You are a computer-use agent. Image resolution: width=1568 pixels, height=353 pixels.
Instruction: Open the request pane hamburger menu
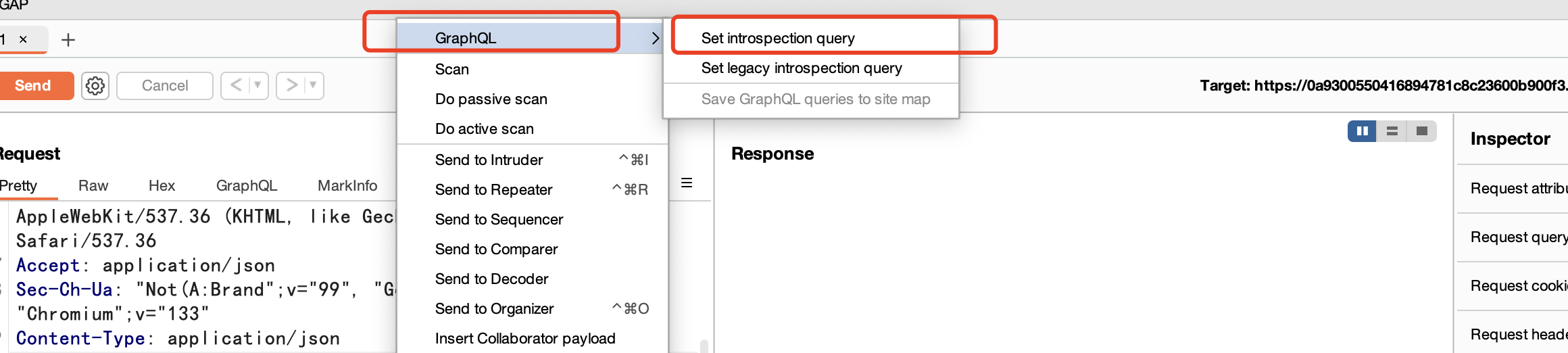[687, 183]
